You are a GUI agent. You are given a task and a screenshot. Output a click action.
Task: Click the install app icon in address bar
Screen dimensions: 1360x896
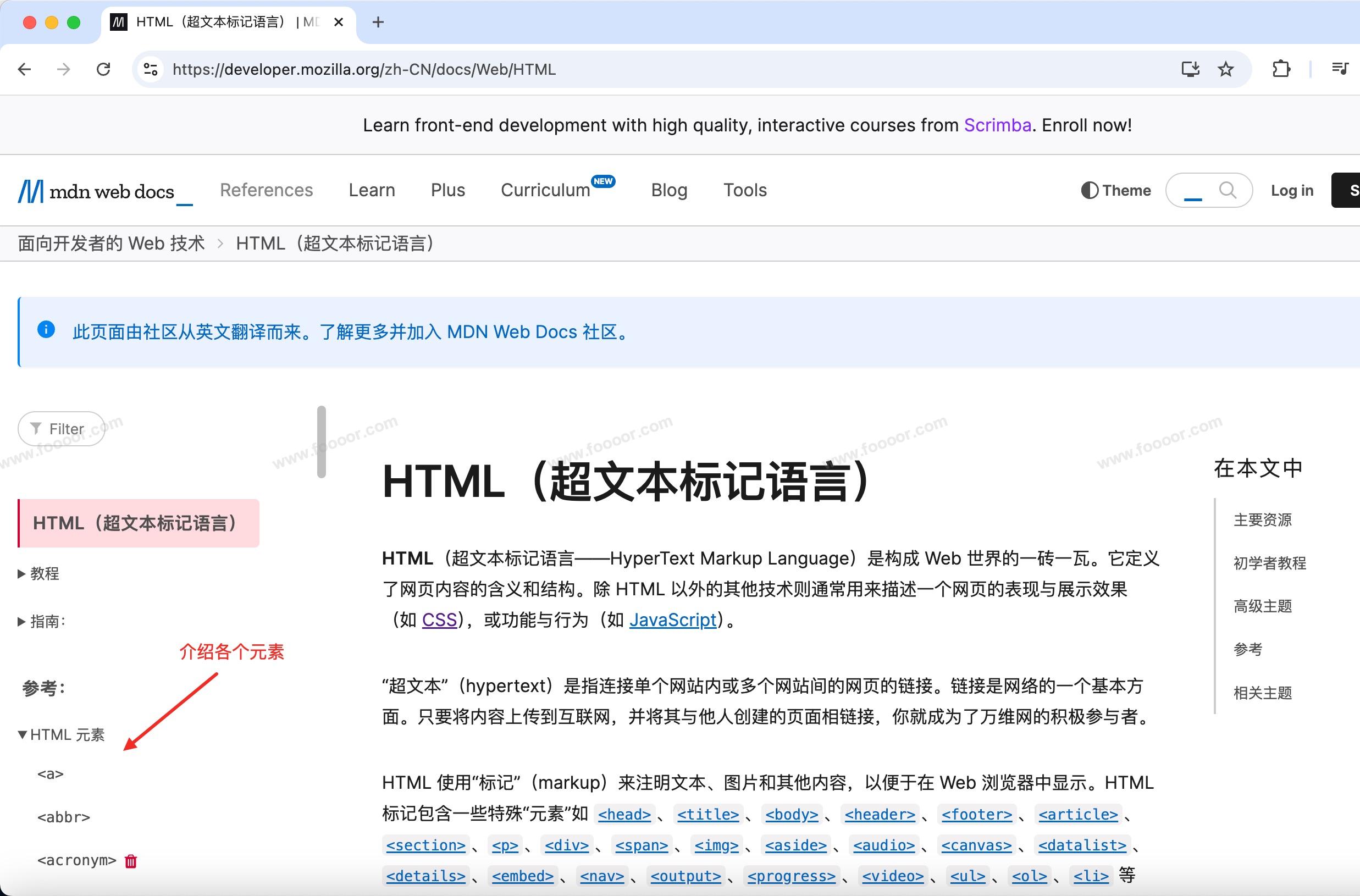[1190, 70]
